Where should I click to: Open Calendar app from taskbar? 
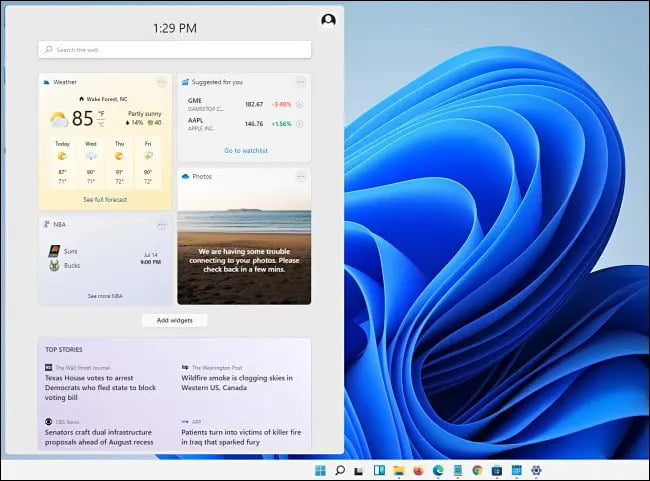(517, 470)
